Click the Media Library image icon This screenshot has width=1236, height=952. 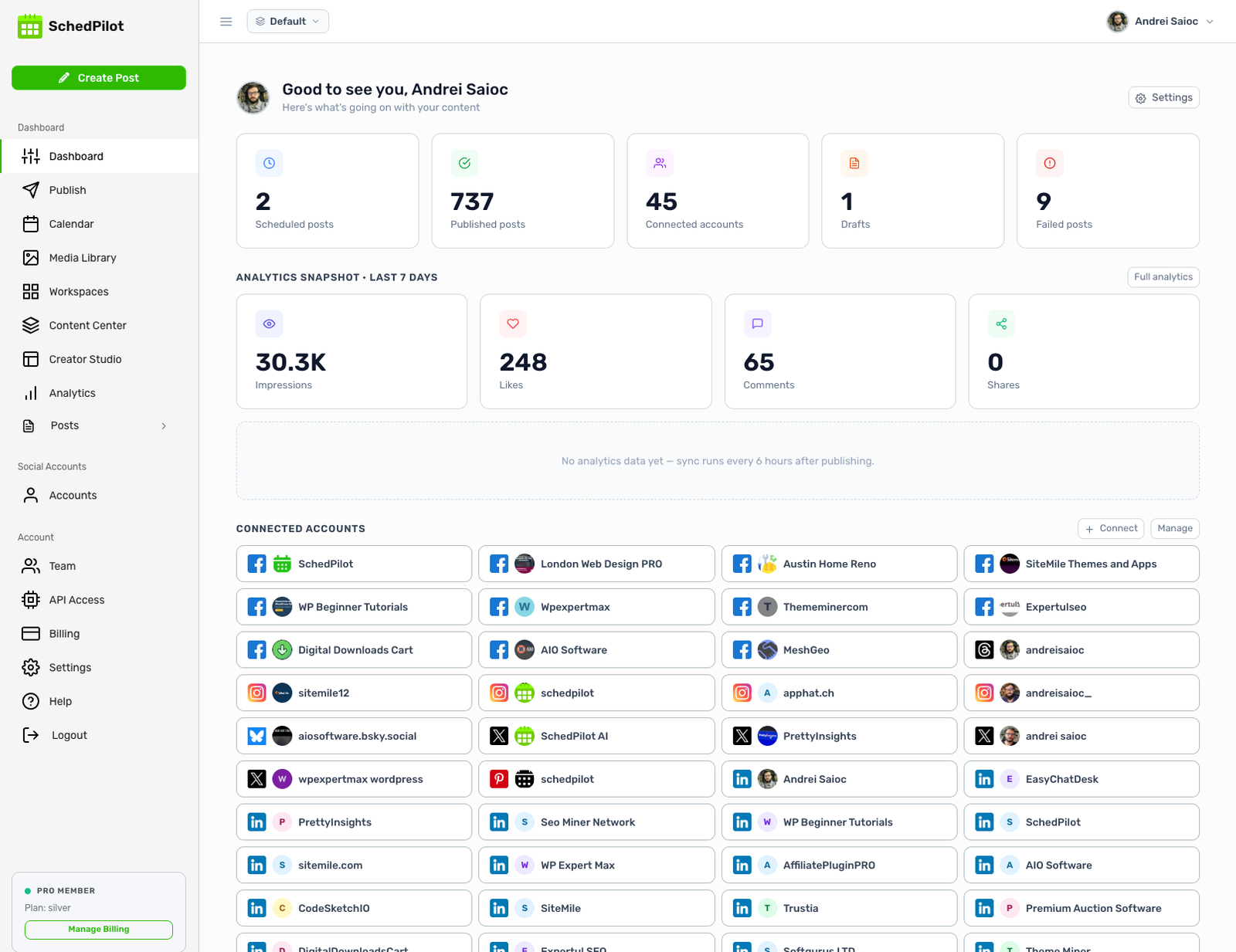(31, 258)
